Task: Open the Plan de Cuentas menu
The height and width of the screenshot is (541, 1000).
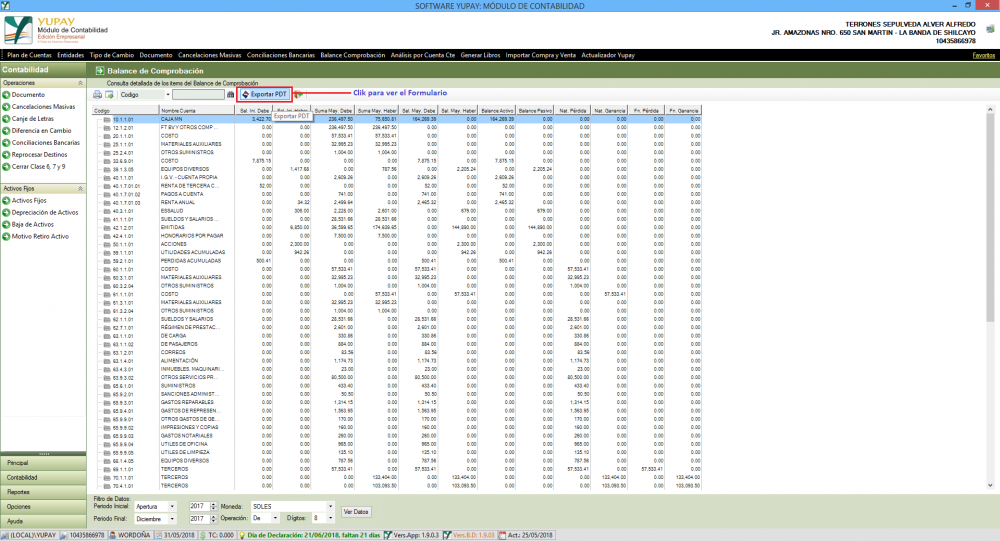Action: tap(29, 55)
